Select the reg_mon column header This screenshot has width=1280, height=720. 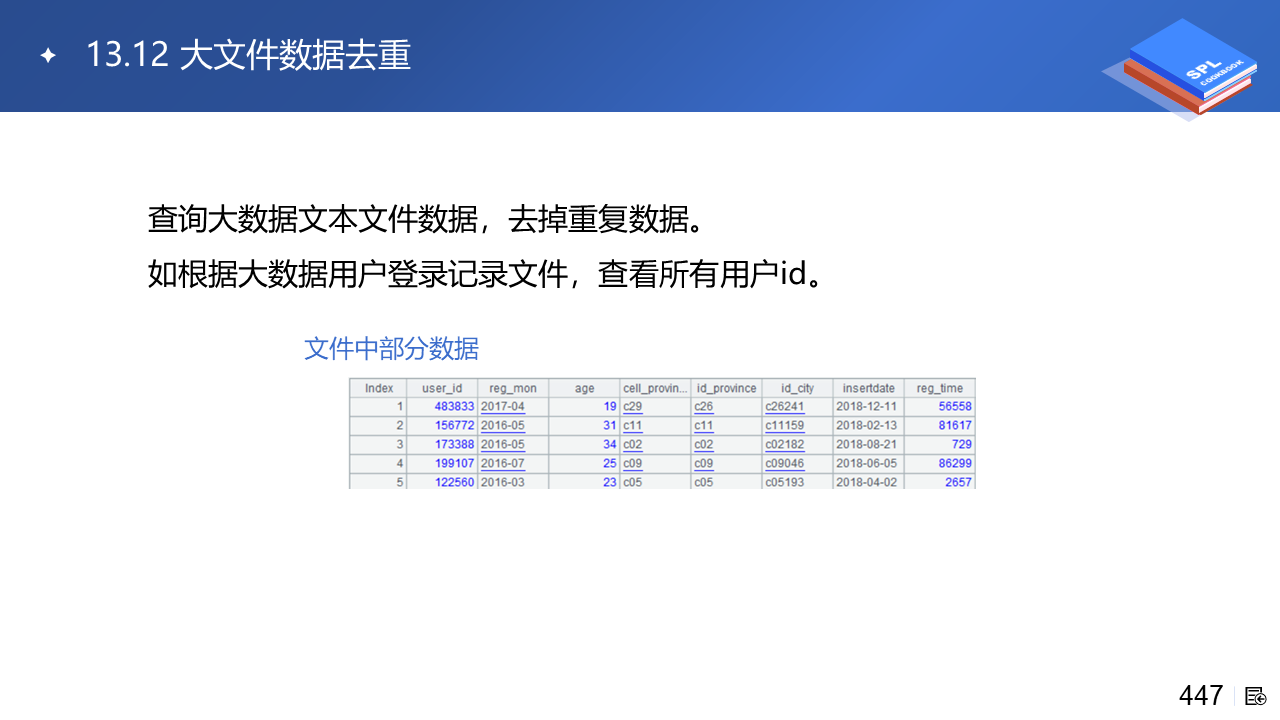click(513, 388)
